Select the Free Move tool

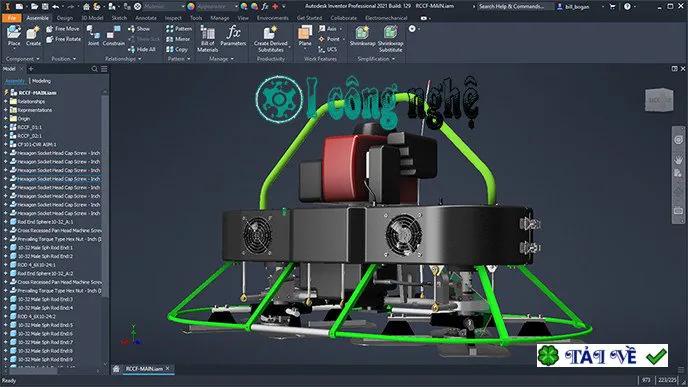click(x=63, y=29)
